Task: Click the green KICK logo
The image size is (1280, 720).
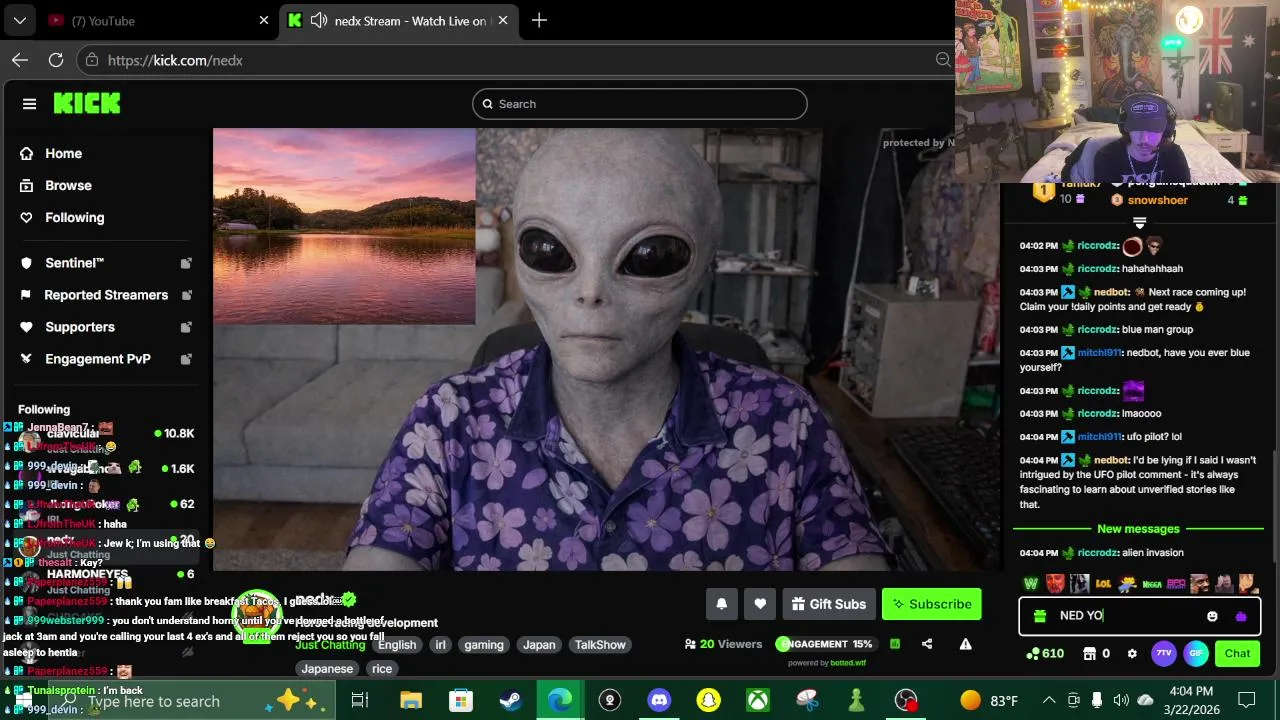Action: [x=87, y=103]
